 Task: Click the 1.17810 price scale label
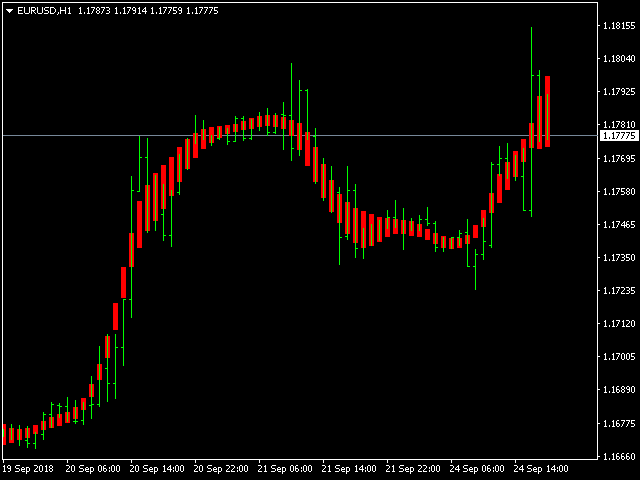tap(619, 124)
